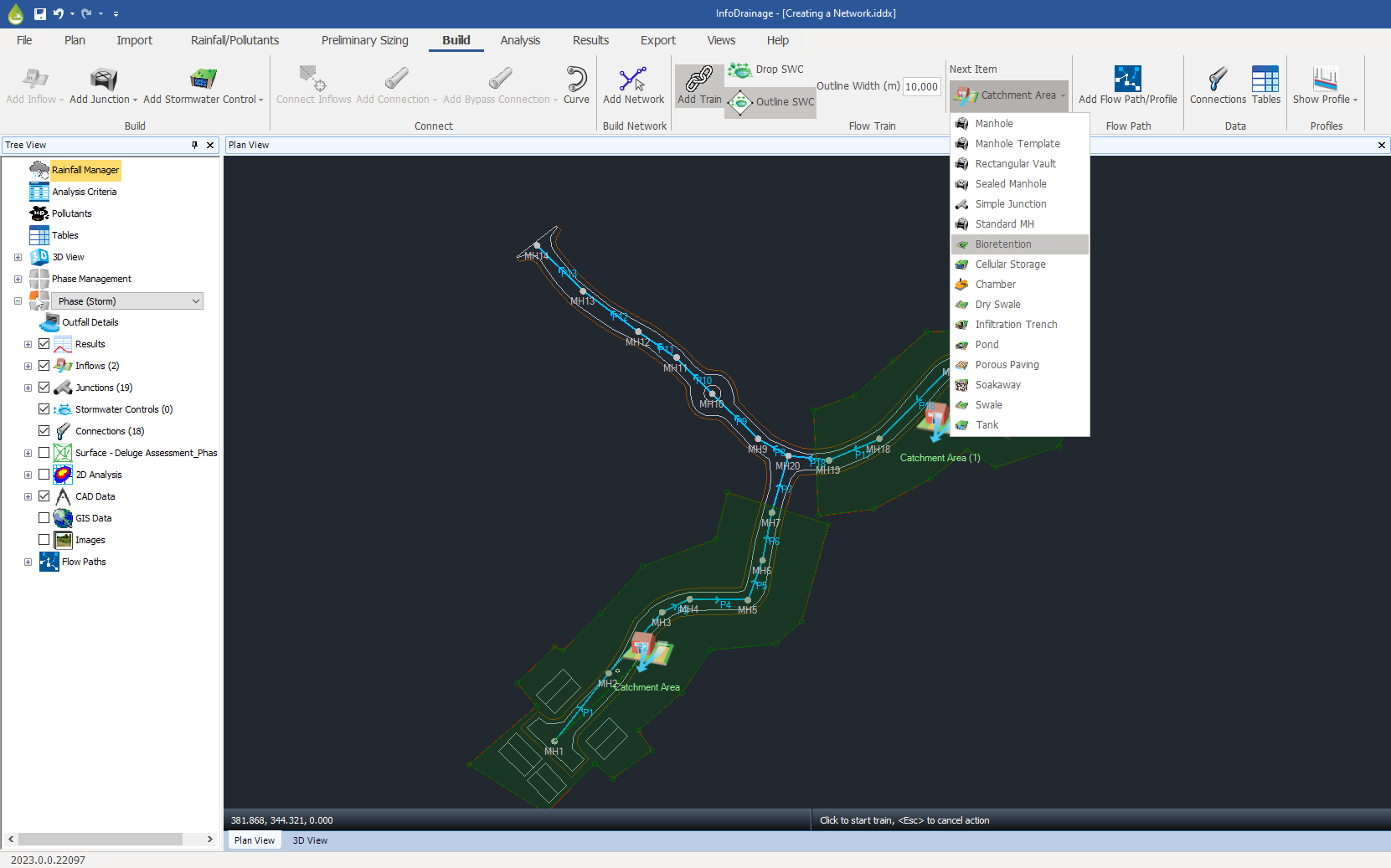The image size is (1391, 868).
Task: Close the Tree View panel
Action: point(210,145)
